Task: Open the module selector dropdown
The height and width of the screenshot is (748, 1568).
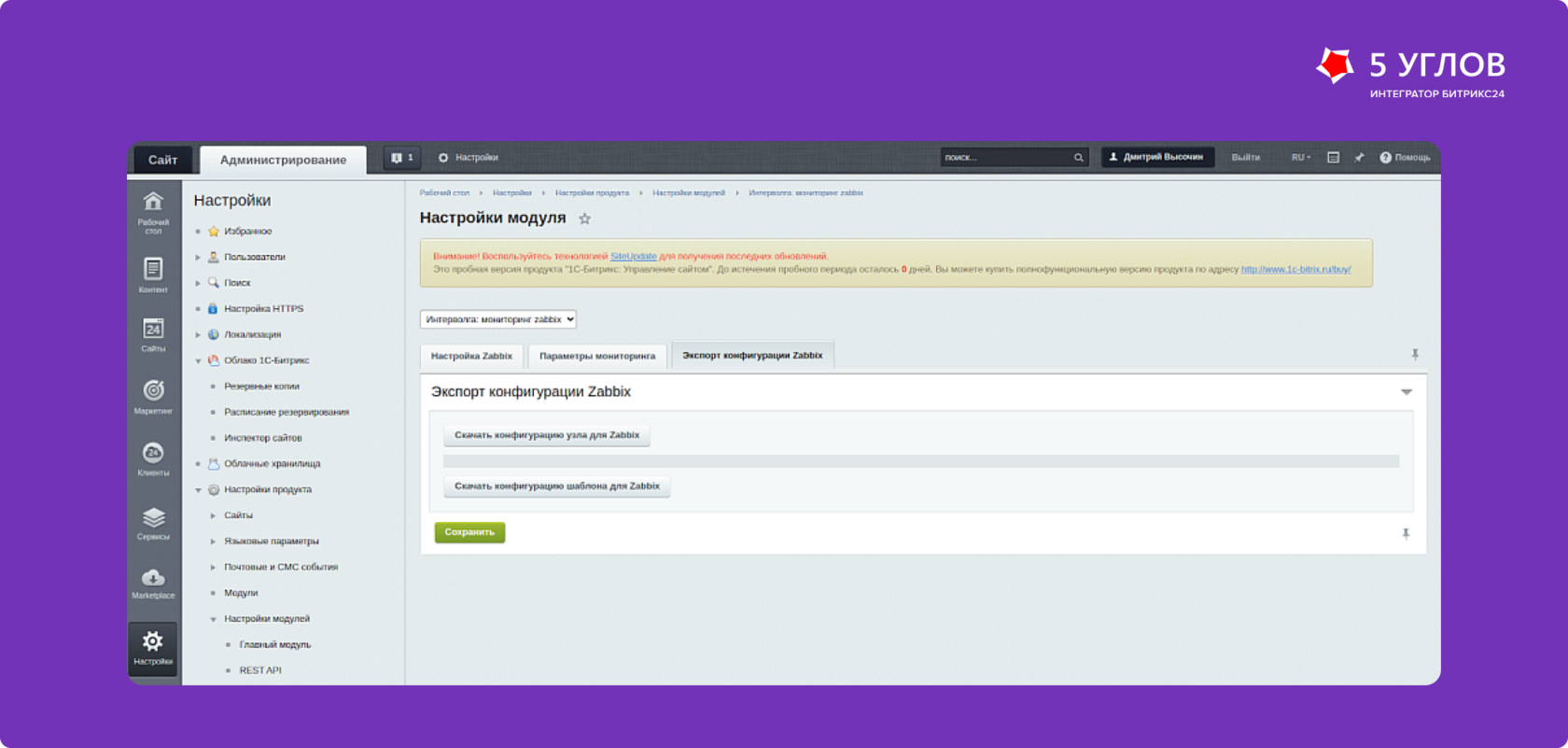Action: tap(498, 319)
